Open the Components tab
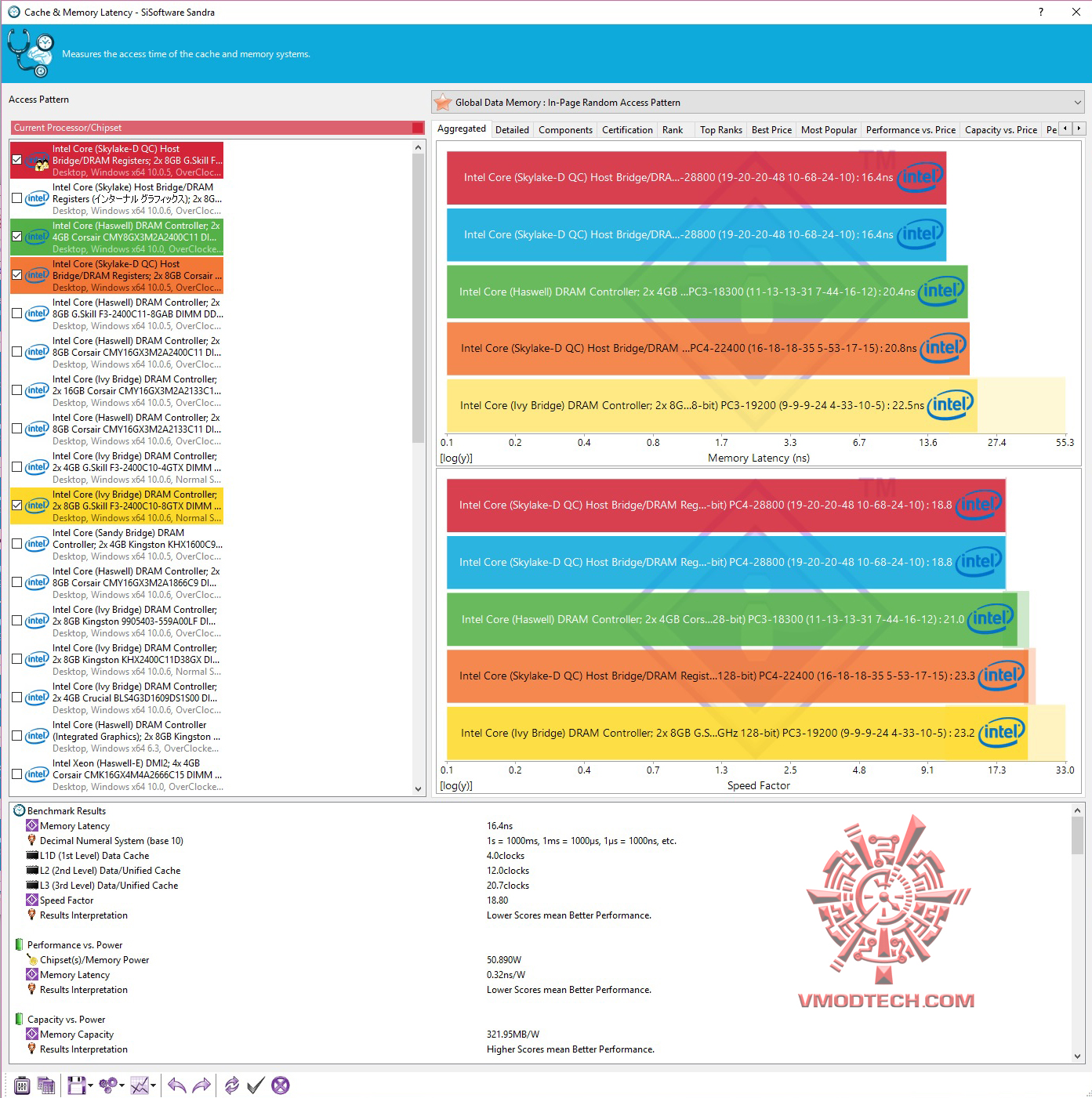 [565, 130]
